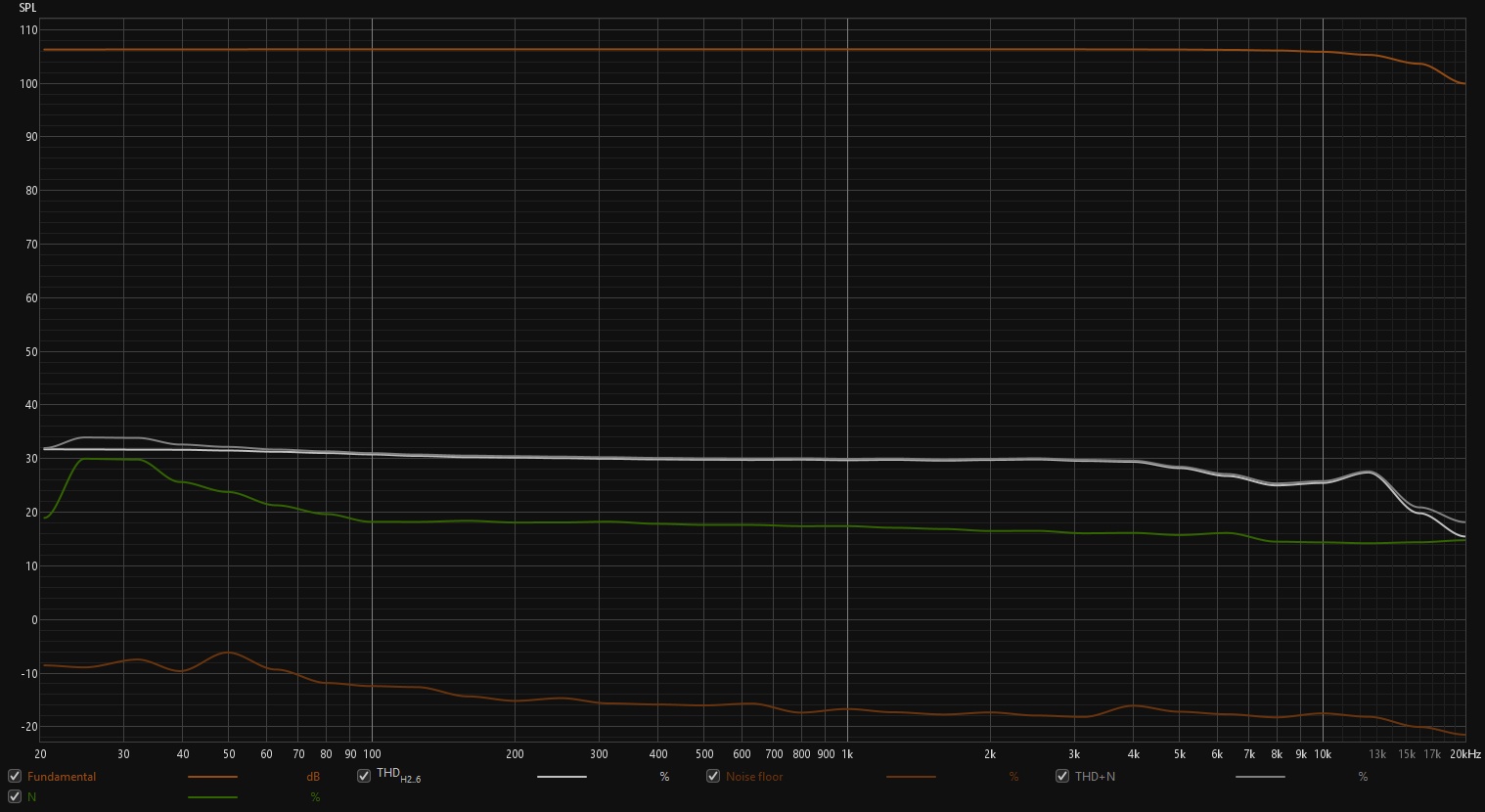Click the Fundamental legend label
The width and height of the screenshot is (1485, 812).
pyautogui.click(x=62, y=777)
